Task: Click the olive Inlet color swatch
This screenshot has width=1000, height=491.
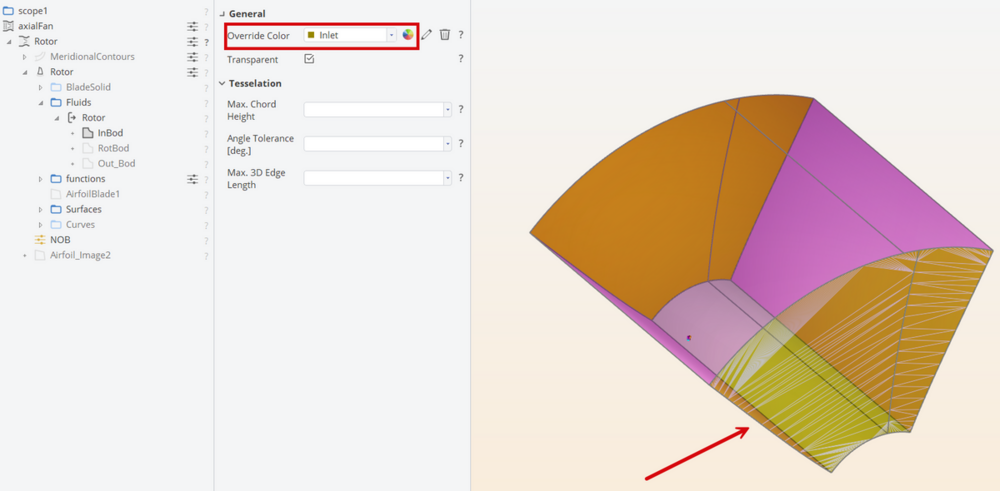Action: 311,35
